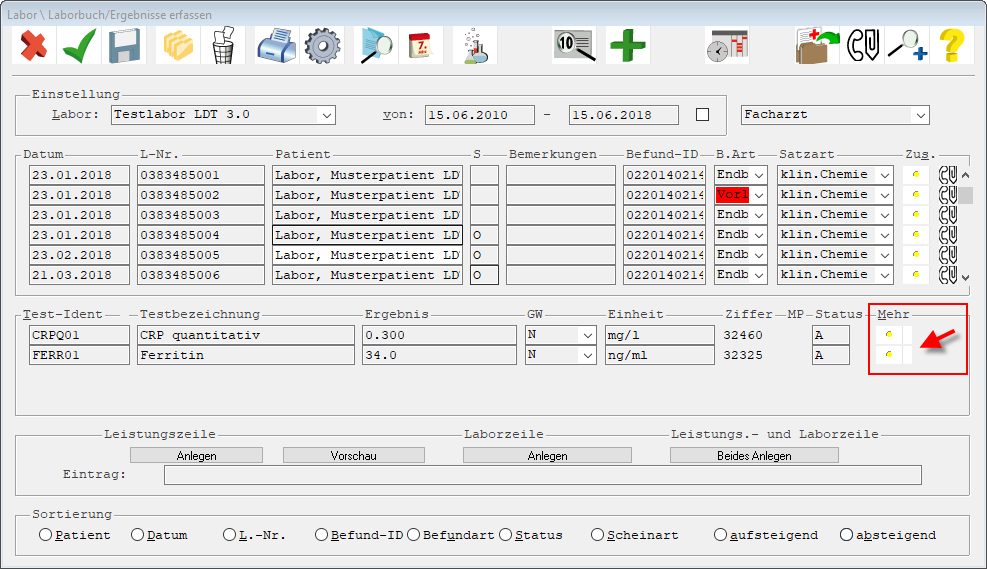This screenshot has width=987, height=569.
Task: Select absteigend sort order
Action: (846, 535)
